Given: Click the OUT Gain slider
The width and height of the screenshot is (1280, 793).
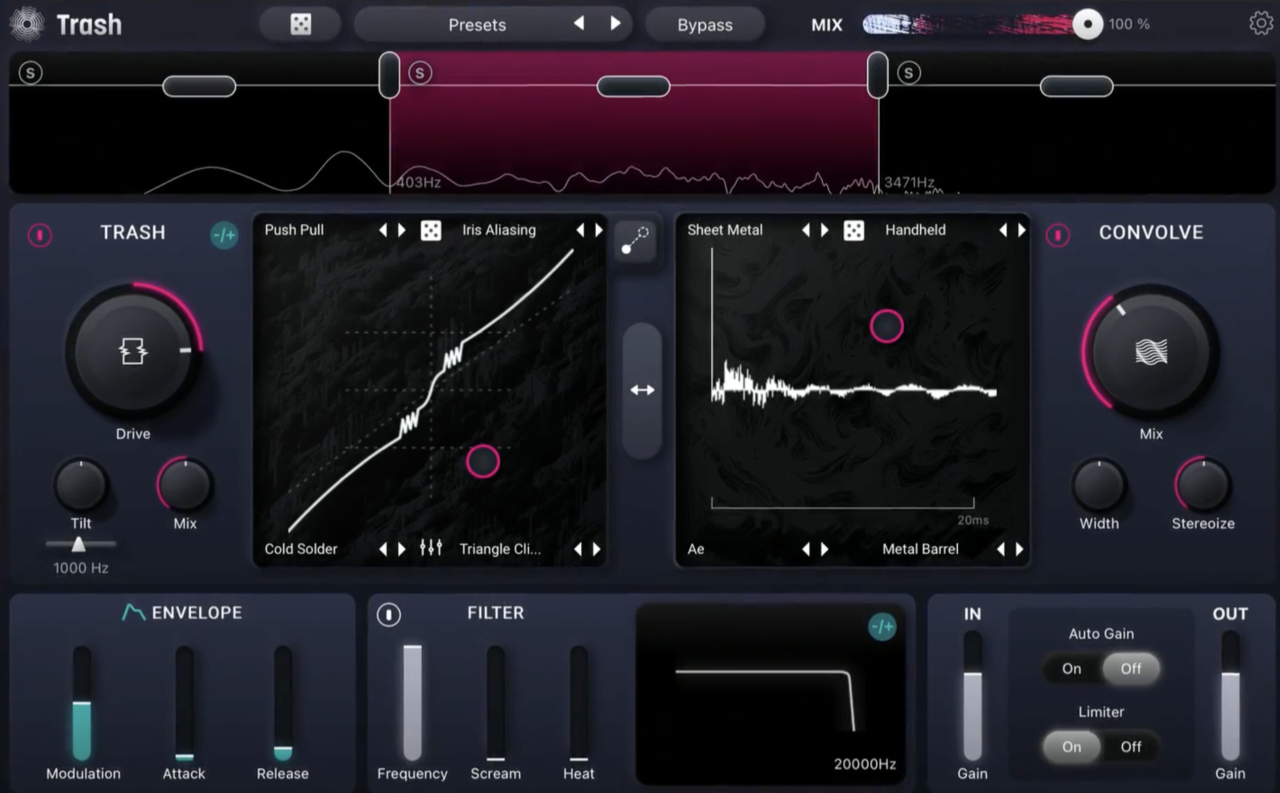Looking at the screenshot, I should tap(1230, 696).
